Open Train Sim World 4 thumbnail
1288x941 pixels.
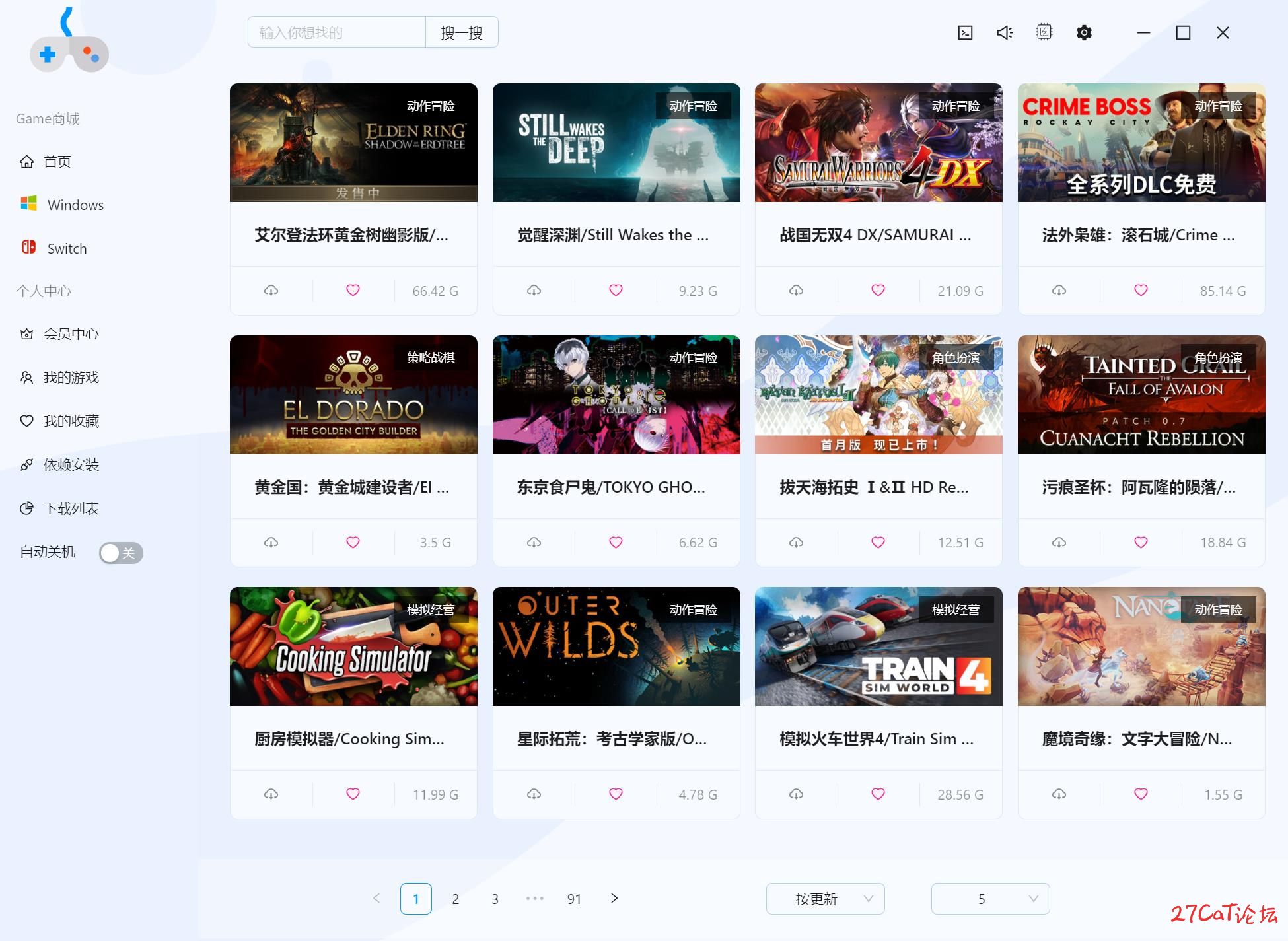878,646
